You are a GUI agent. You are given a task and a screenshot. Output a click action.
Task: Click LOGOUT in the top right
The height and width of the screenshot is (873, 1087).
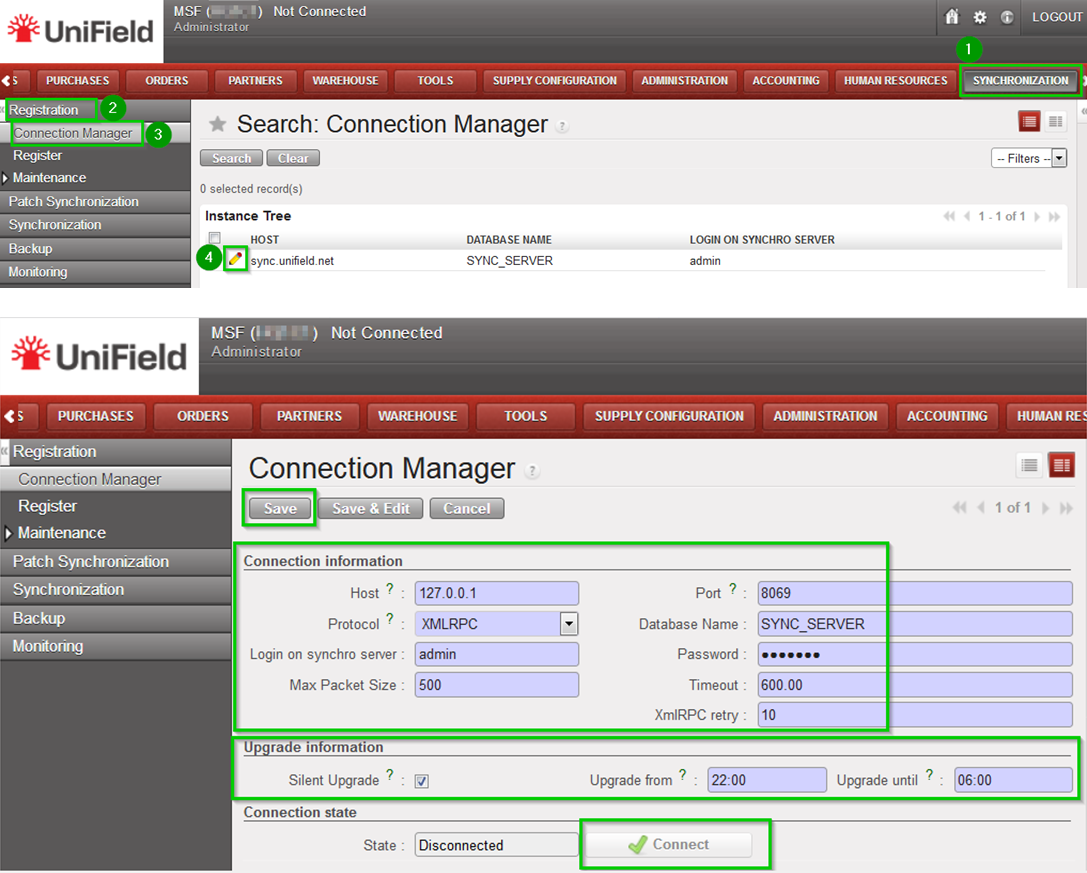click(x=1056, y=17)
